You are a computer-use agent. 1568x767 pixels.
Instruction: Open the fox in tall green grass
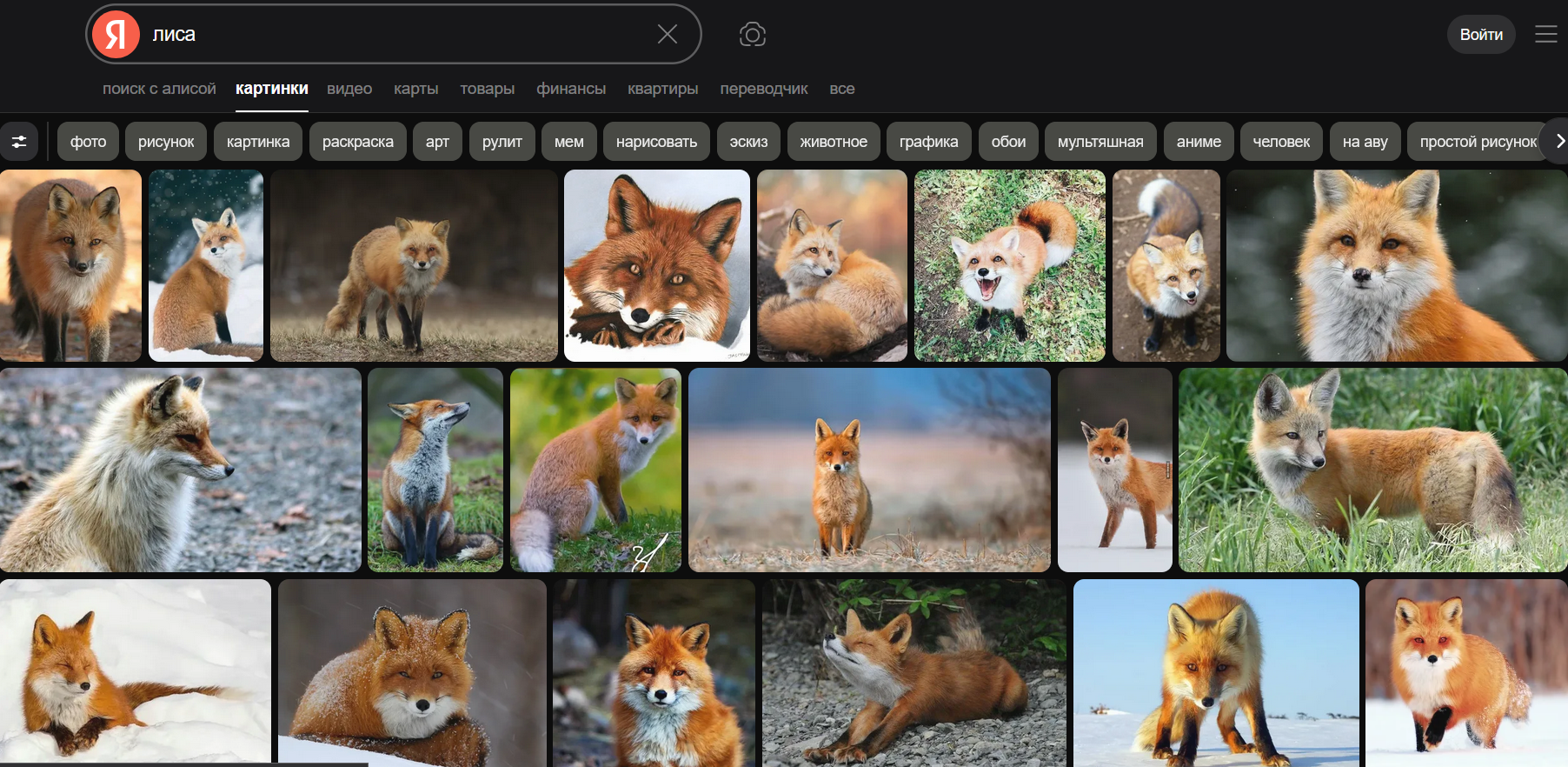coord(1373,470)
